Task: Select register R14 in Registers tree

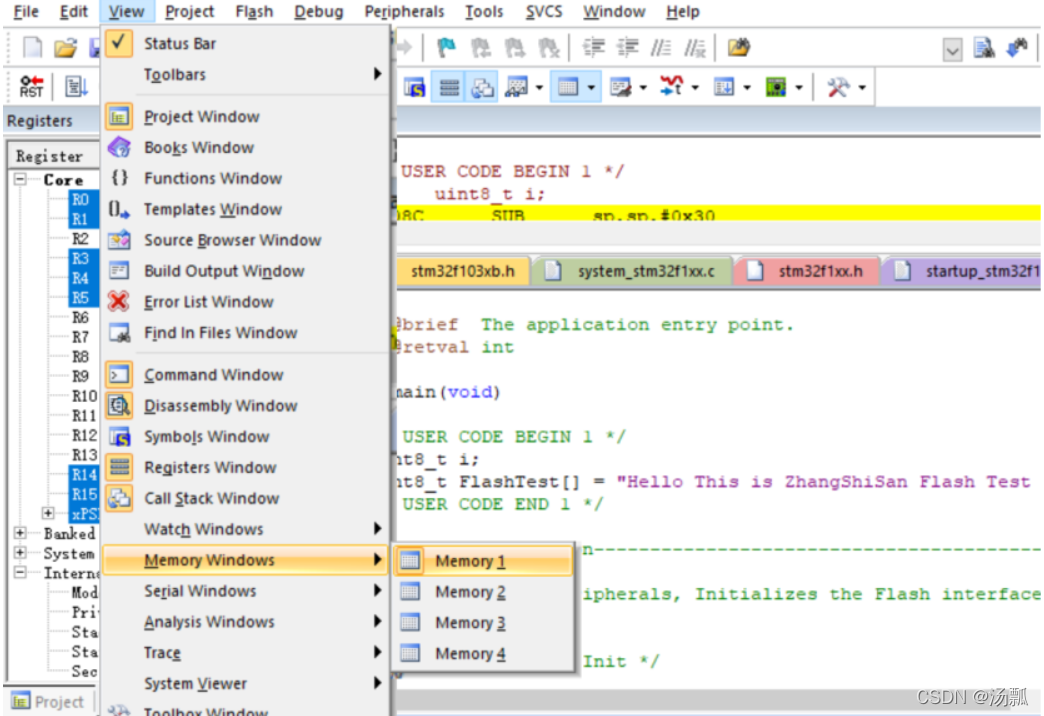Action: click(x=84, y=474)
